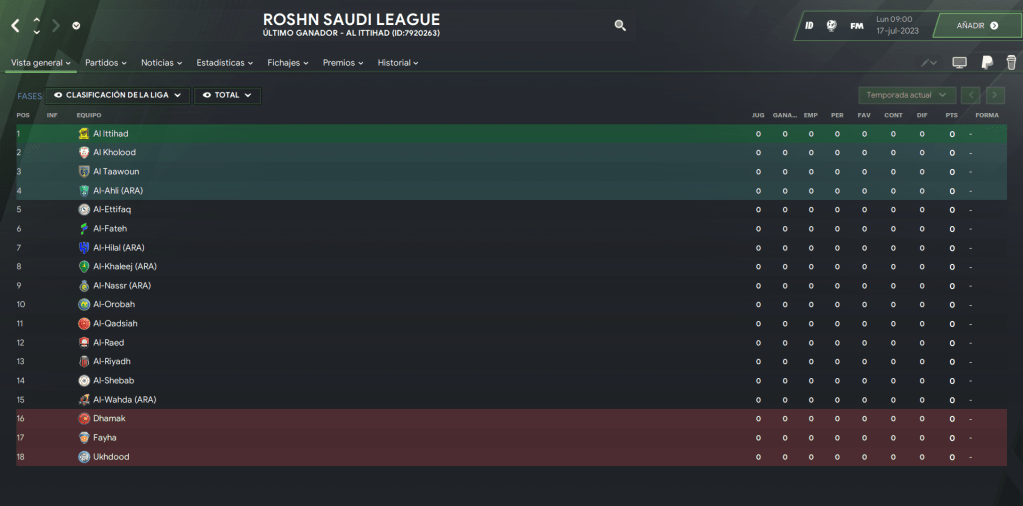The image size is (1023, 506).
Task: Click the ID icon in the top bar
Action: coord(808,25)
